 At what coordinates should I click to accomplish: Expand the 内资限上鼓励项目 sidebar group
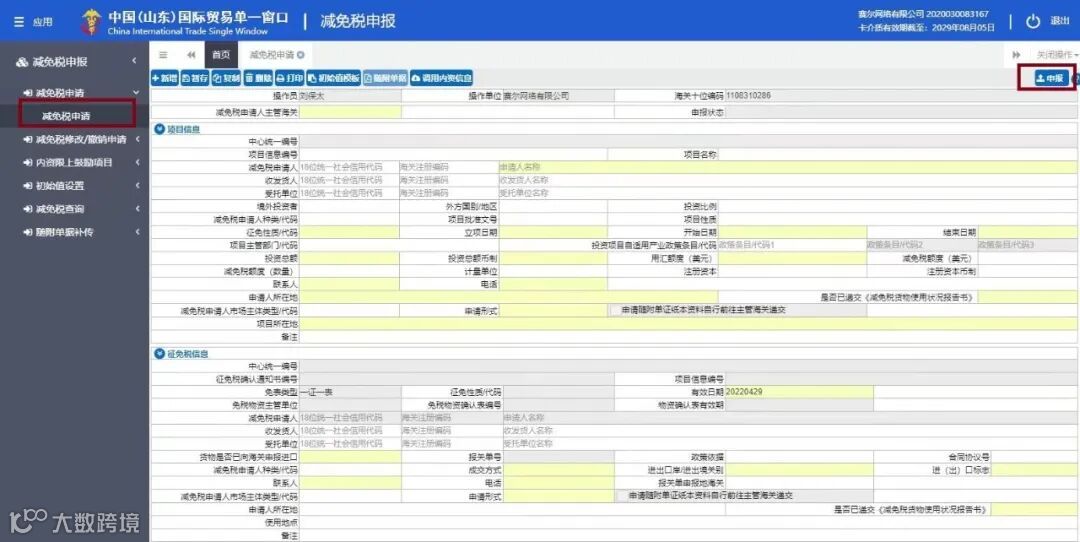[74, 163]
